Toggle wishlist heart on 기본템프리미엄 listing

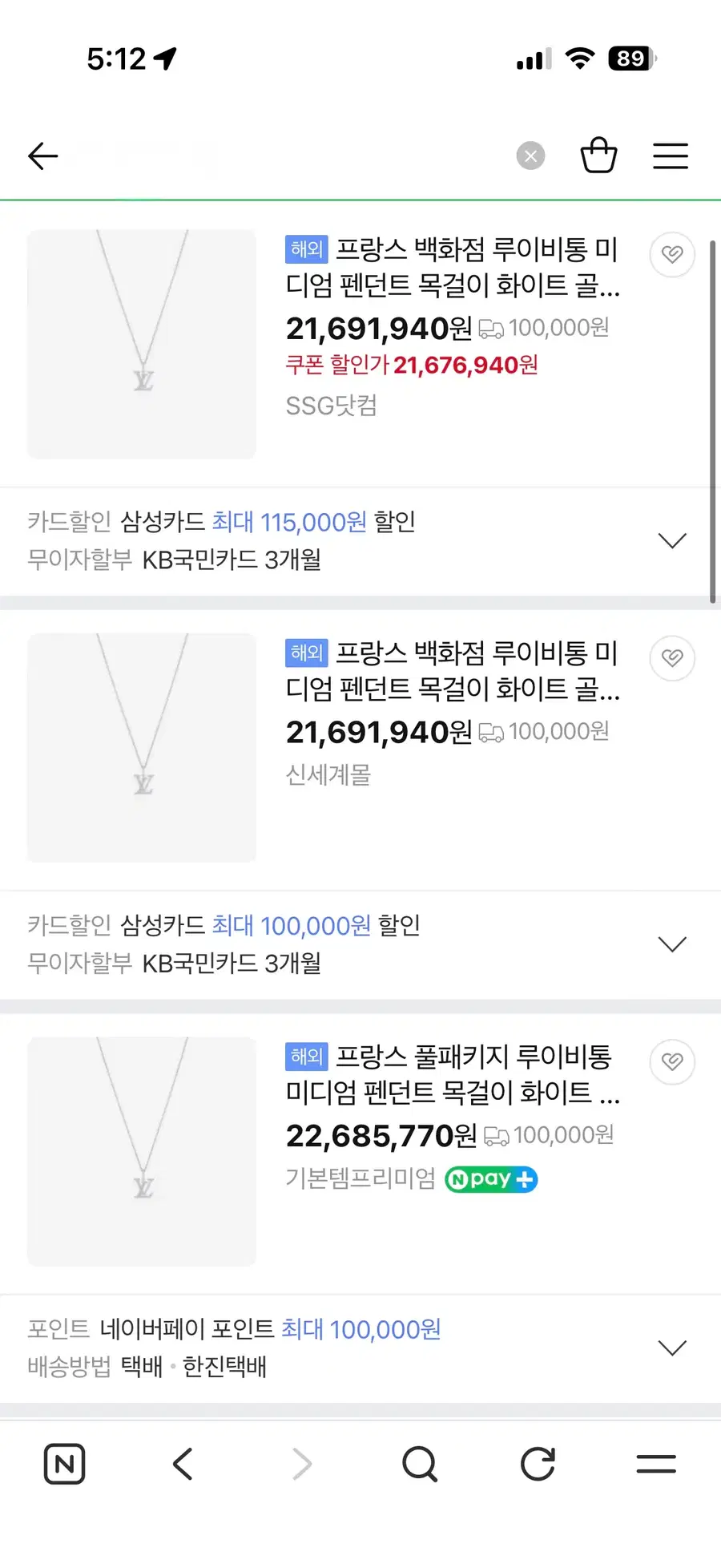tap(671, 1062)
